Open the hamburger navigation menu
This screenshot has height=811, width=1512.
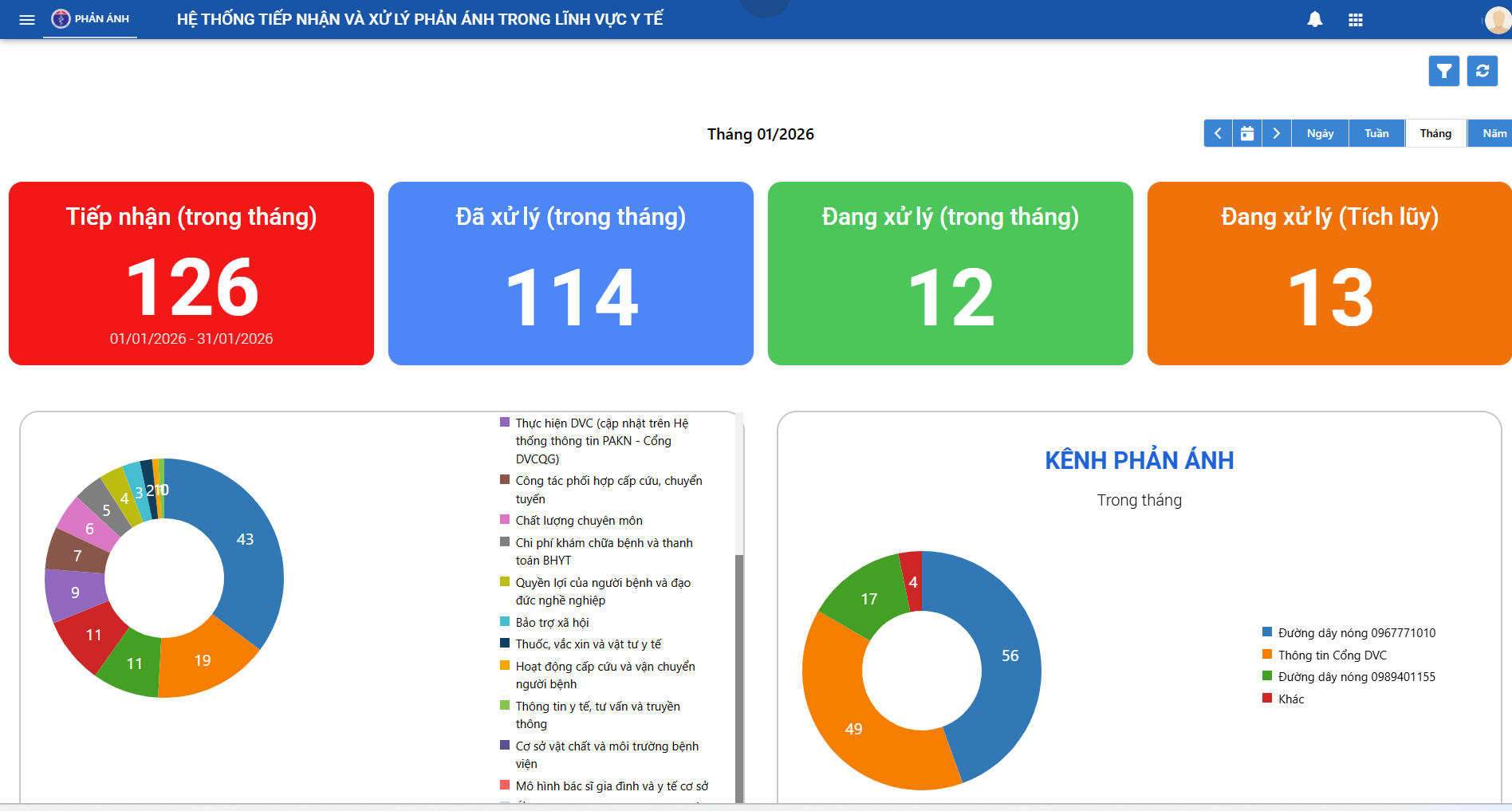click(26, 19)
